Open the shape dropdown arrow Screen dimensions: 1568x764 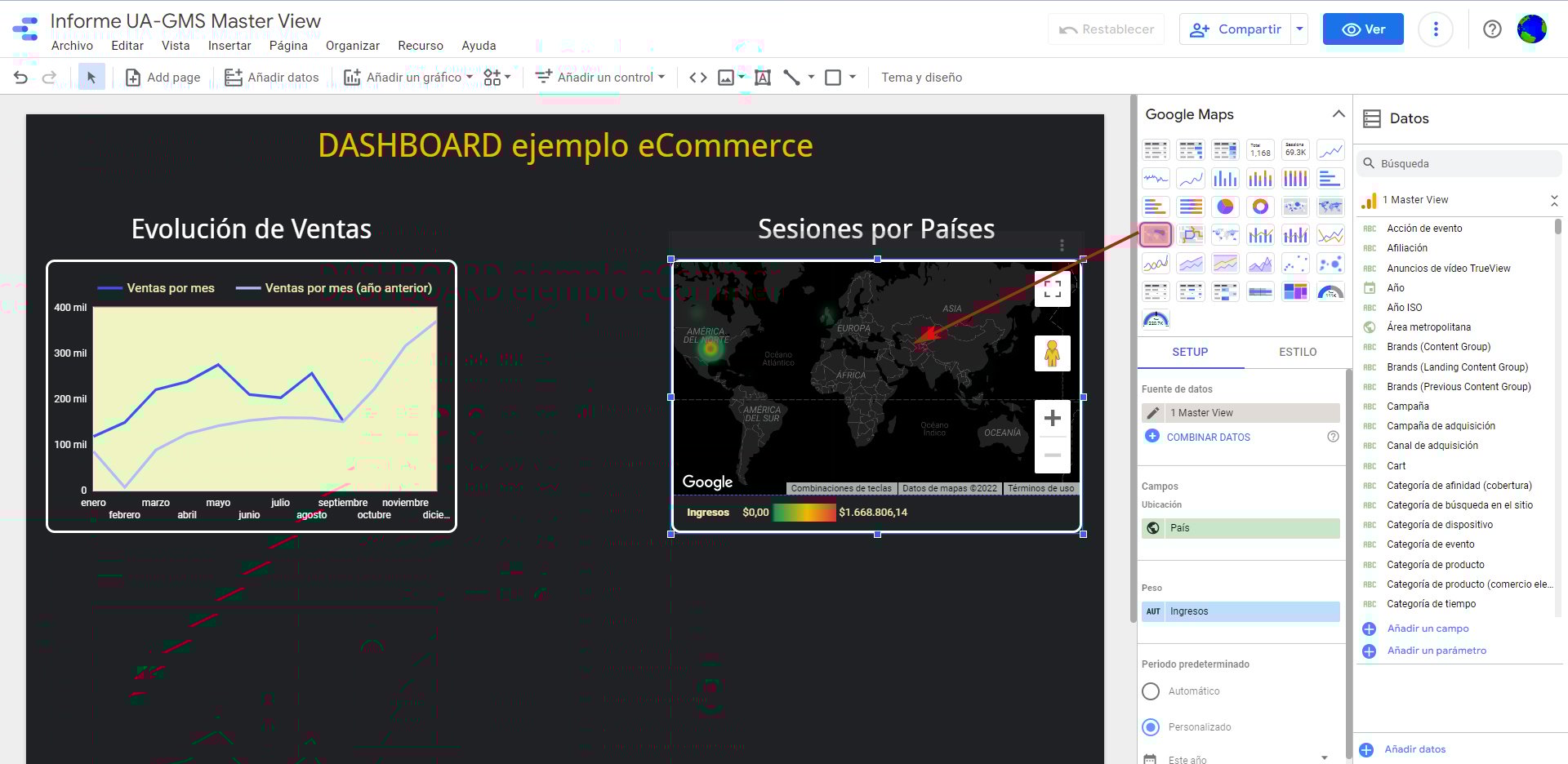click(853, 78)
